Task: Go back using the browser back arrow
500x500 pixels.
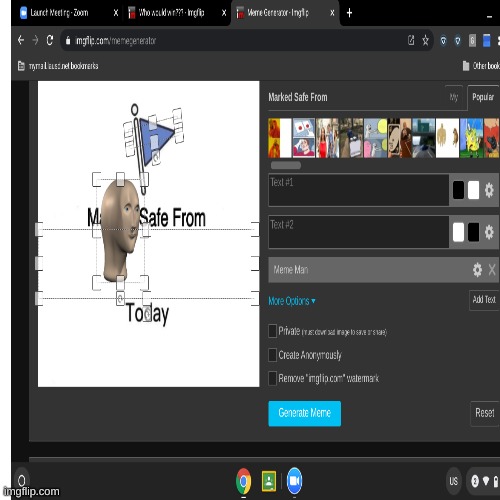Action: click(x=21, y=40)
